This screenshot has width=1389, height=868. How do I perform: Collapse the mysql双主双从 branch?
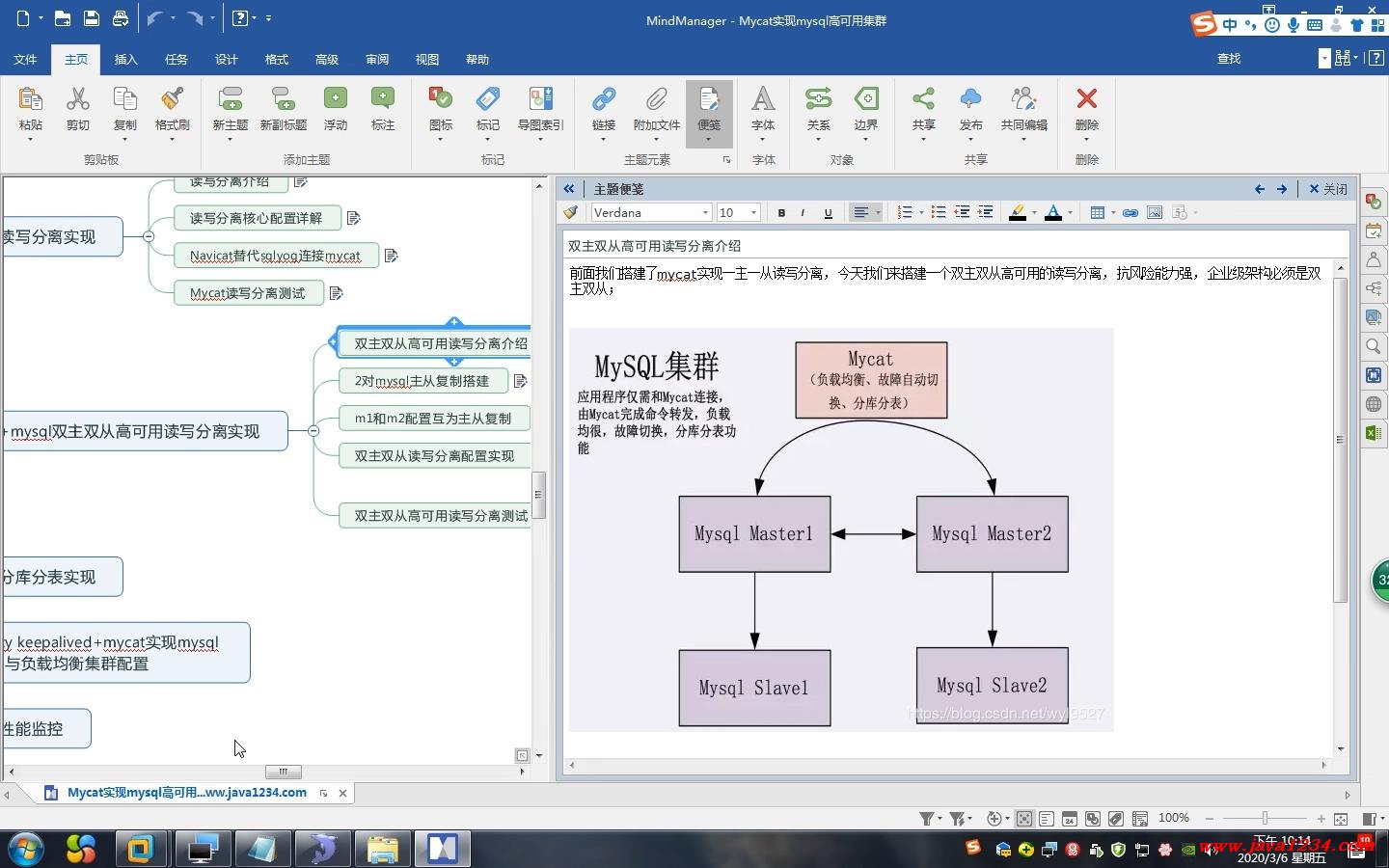coord(313,431)
